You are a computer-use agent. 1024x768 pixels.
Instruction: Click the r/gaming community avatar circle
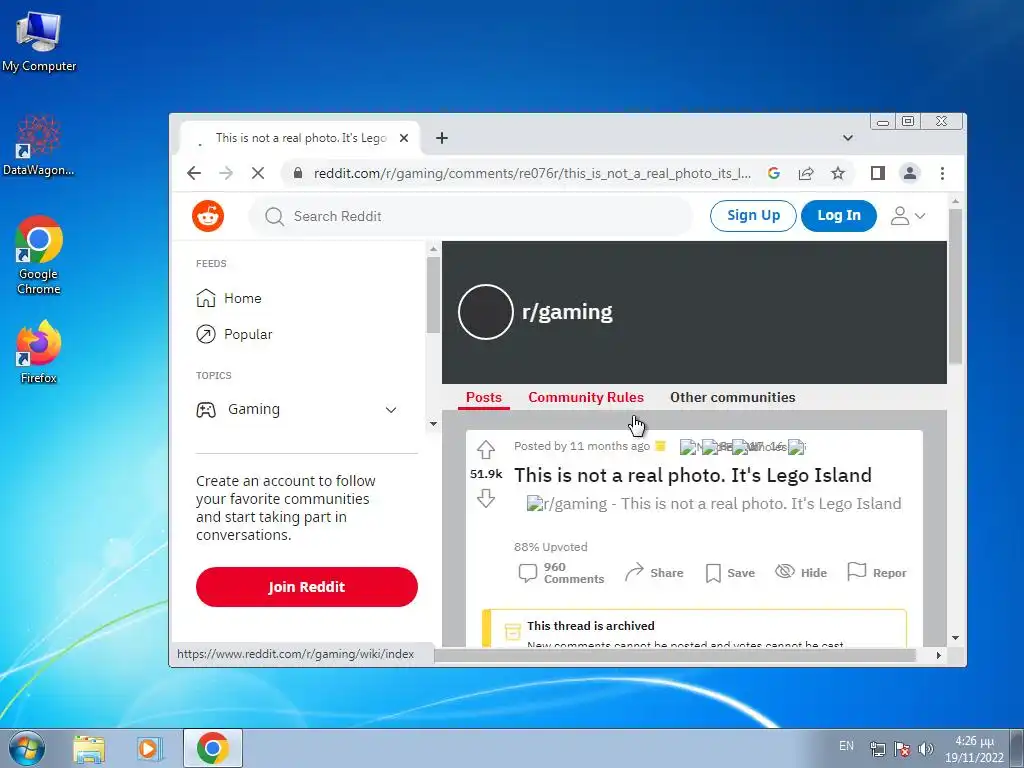485,312
